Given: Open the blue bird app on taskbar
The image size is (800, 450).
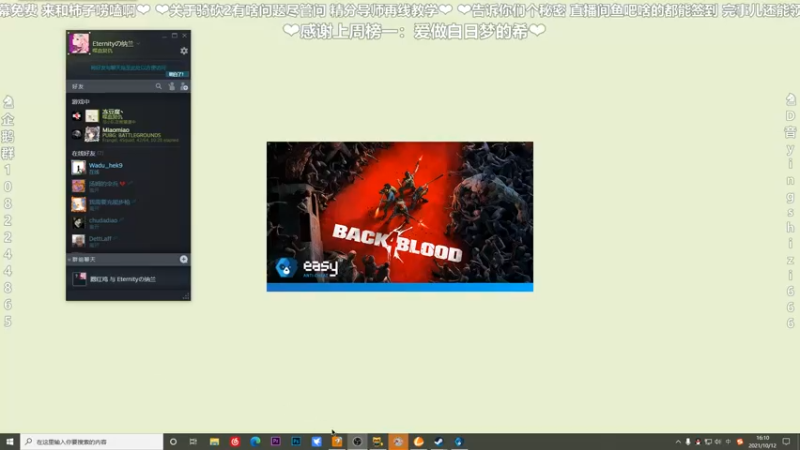Looking at the screenshot, I should point(316,442).
